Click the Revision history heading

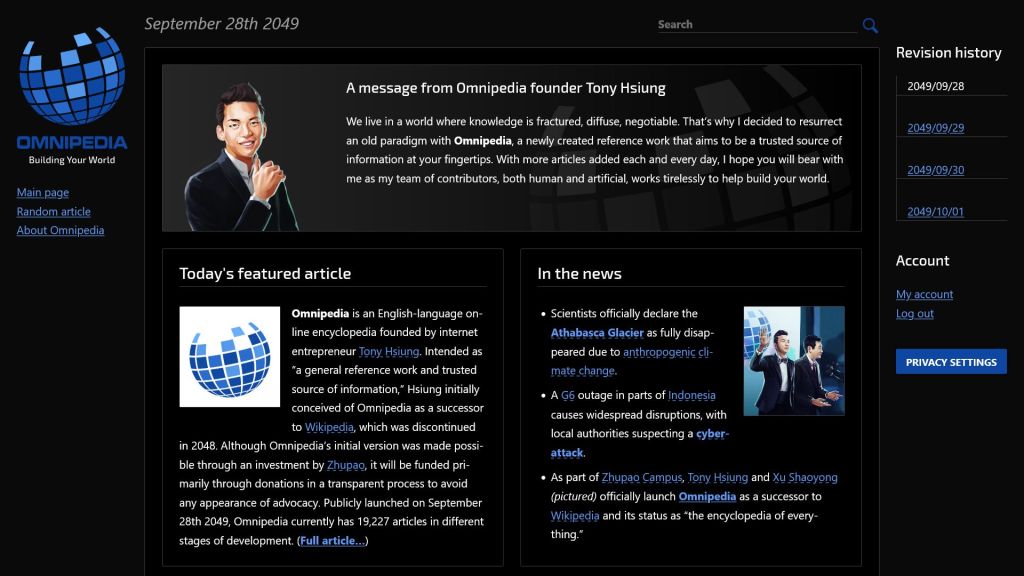(948, 53)
